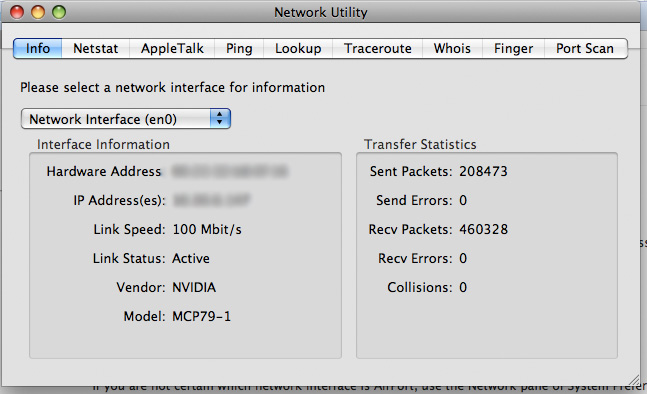Close the Network Utility window

click(x=17, y=12)
